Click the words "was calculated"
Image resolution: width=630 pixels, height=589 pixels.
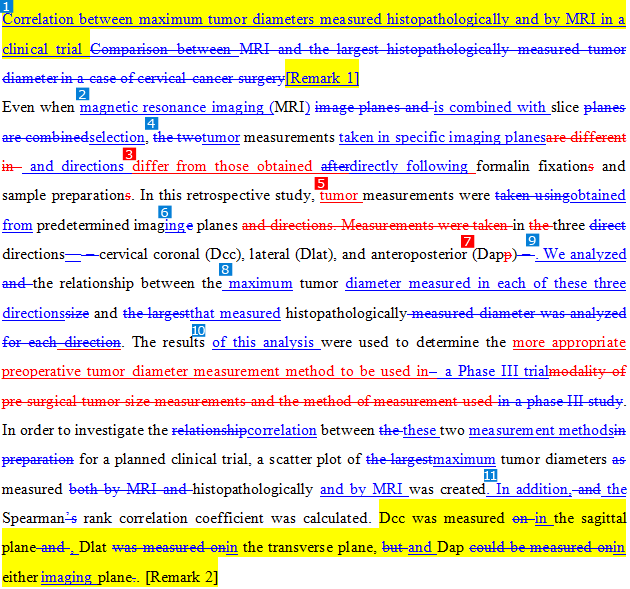pyautogui.click(x=319, y=518)
